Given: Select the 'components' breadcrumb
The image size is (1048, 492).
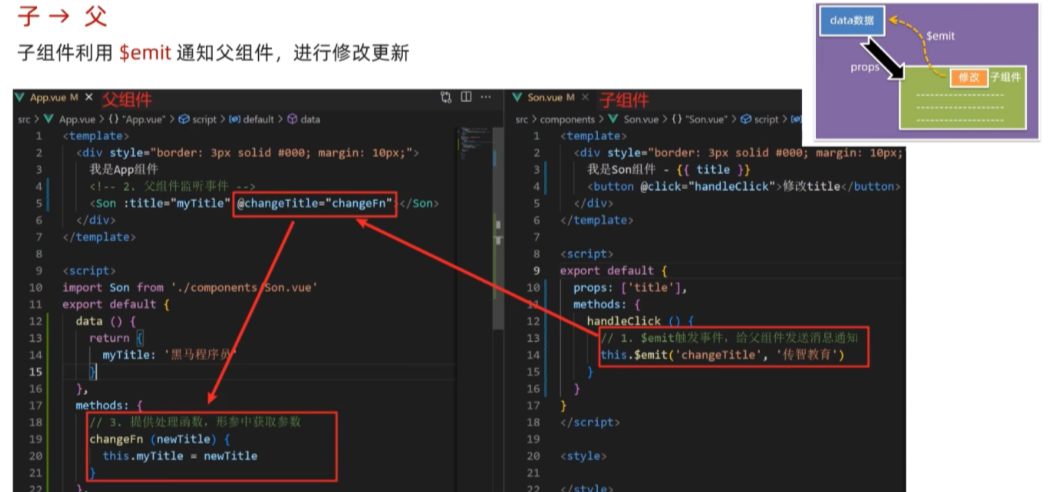Looking at the screenshot, I should tap(567, 120).
